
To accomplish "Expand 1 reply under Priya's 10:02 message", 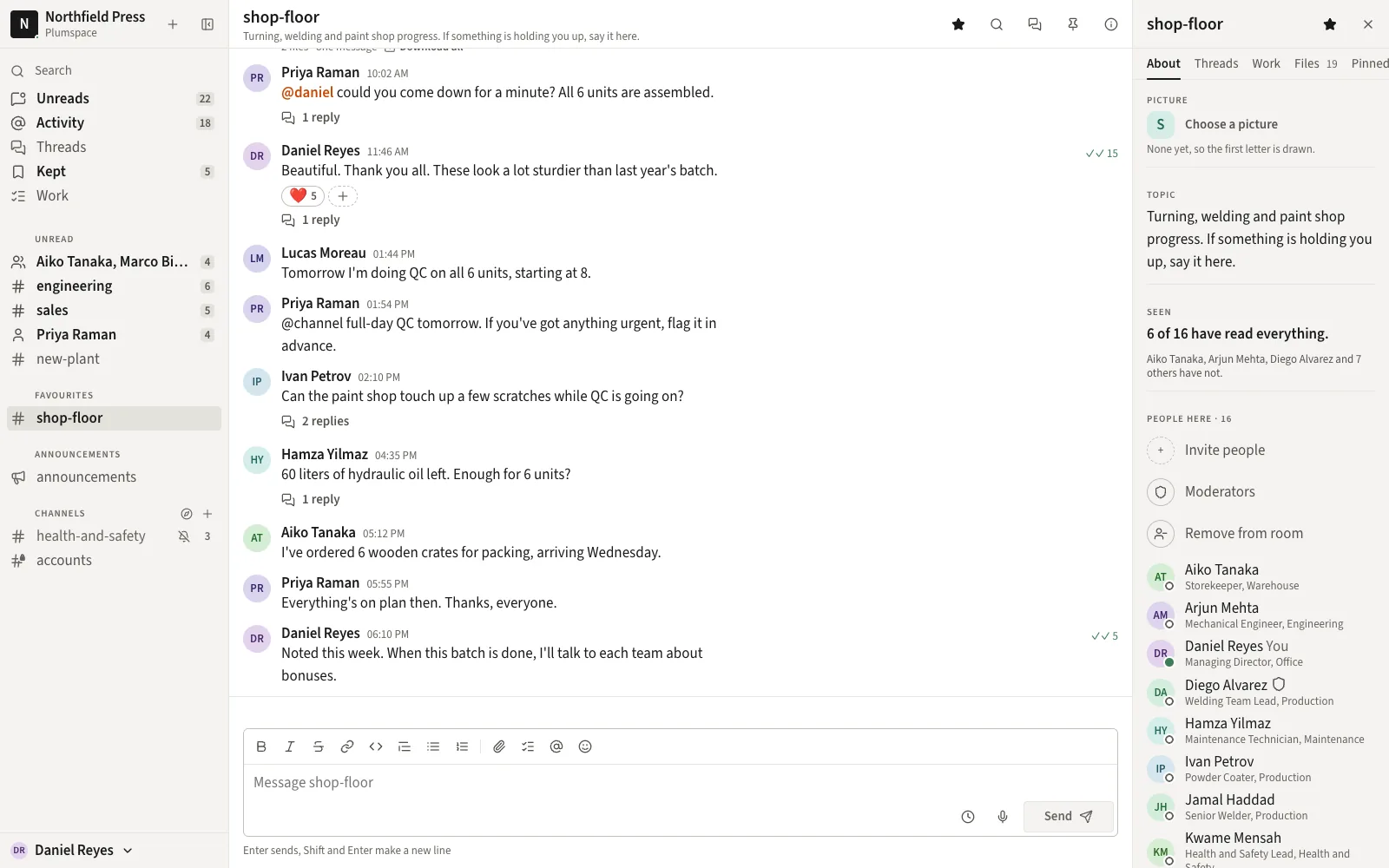I will click(311, 117).
